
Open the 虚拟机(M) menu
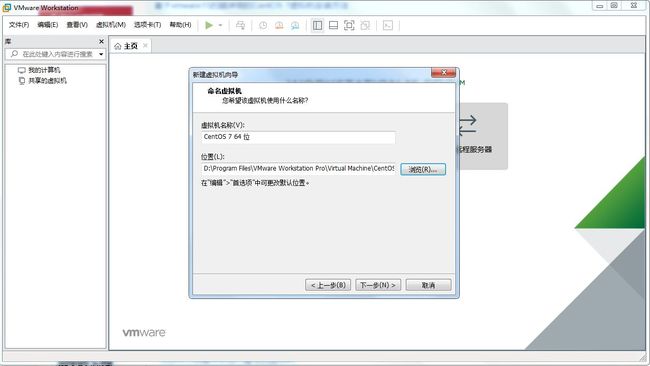(111, 25)
